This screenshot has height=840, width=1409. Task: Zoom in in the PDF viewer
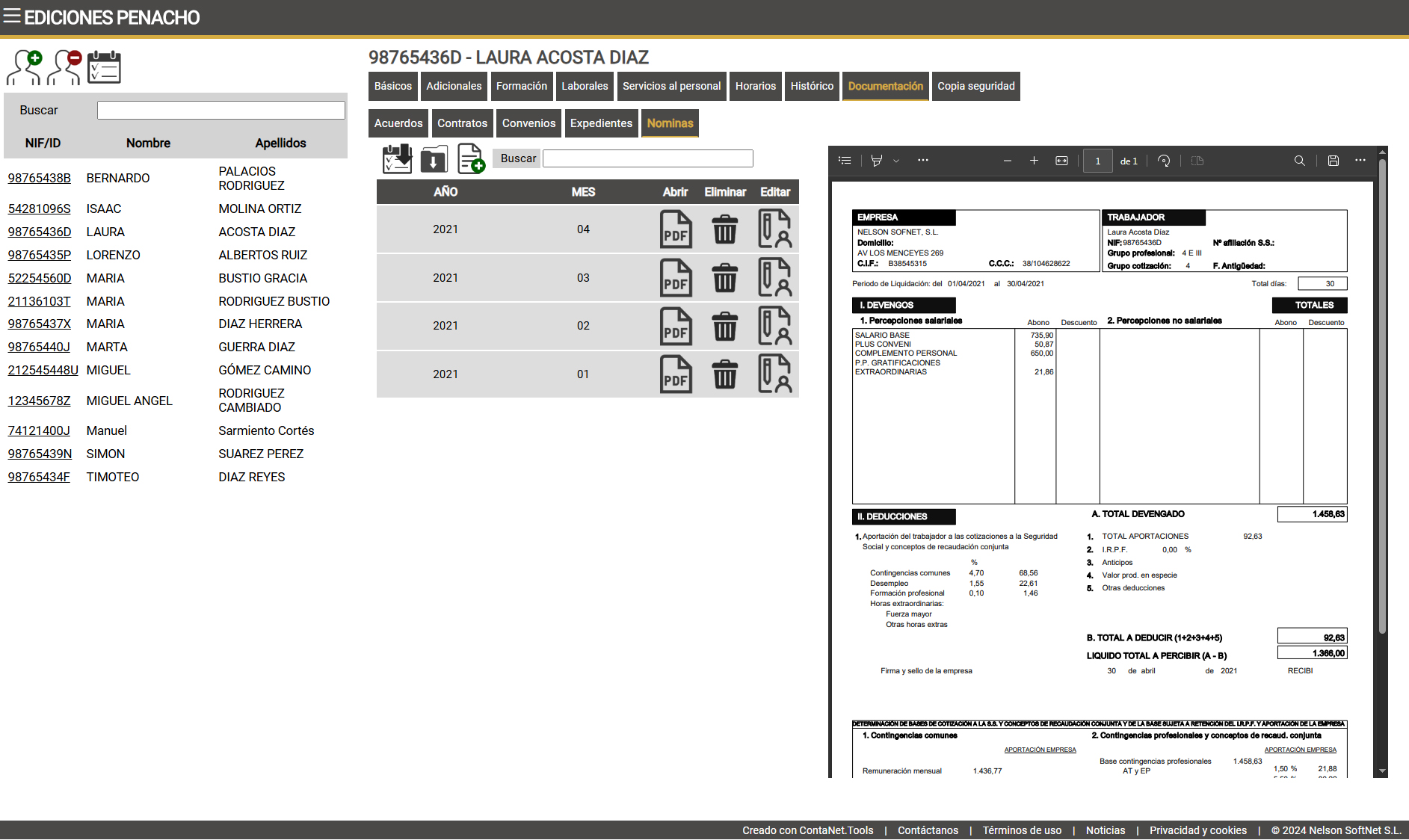click(x=1035, y=161)
